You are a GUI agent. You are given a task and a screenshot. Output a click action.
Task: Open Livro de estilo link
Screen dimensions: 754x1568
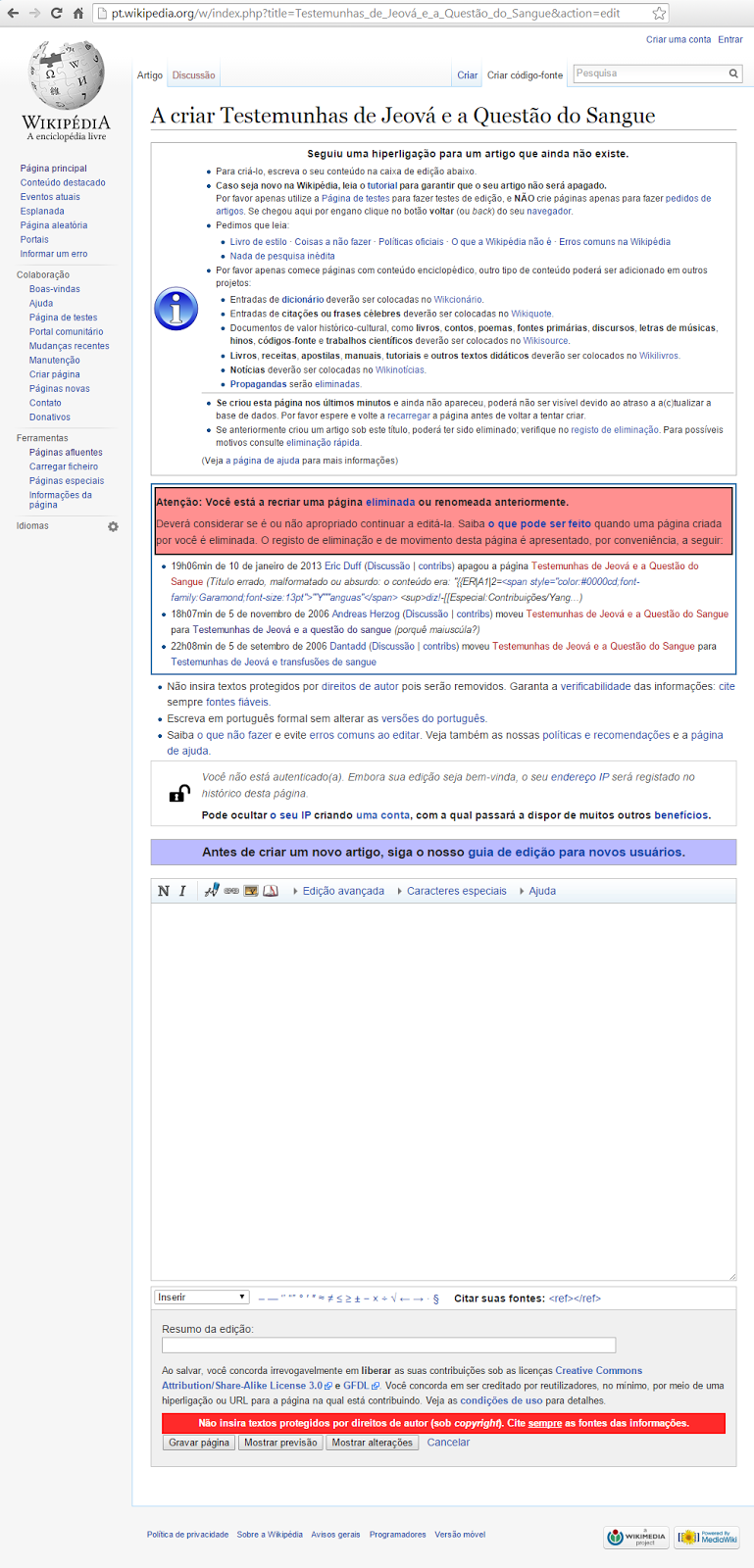pyautogui.click(x=259, y=241)
